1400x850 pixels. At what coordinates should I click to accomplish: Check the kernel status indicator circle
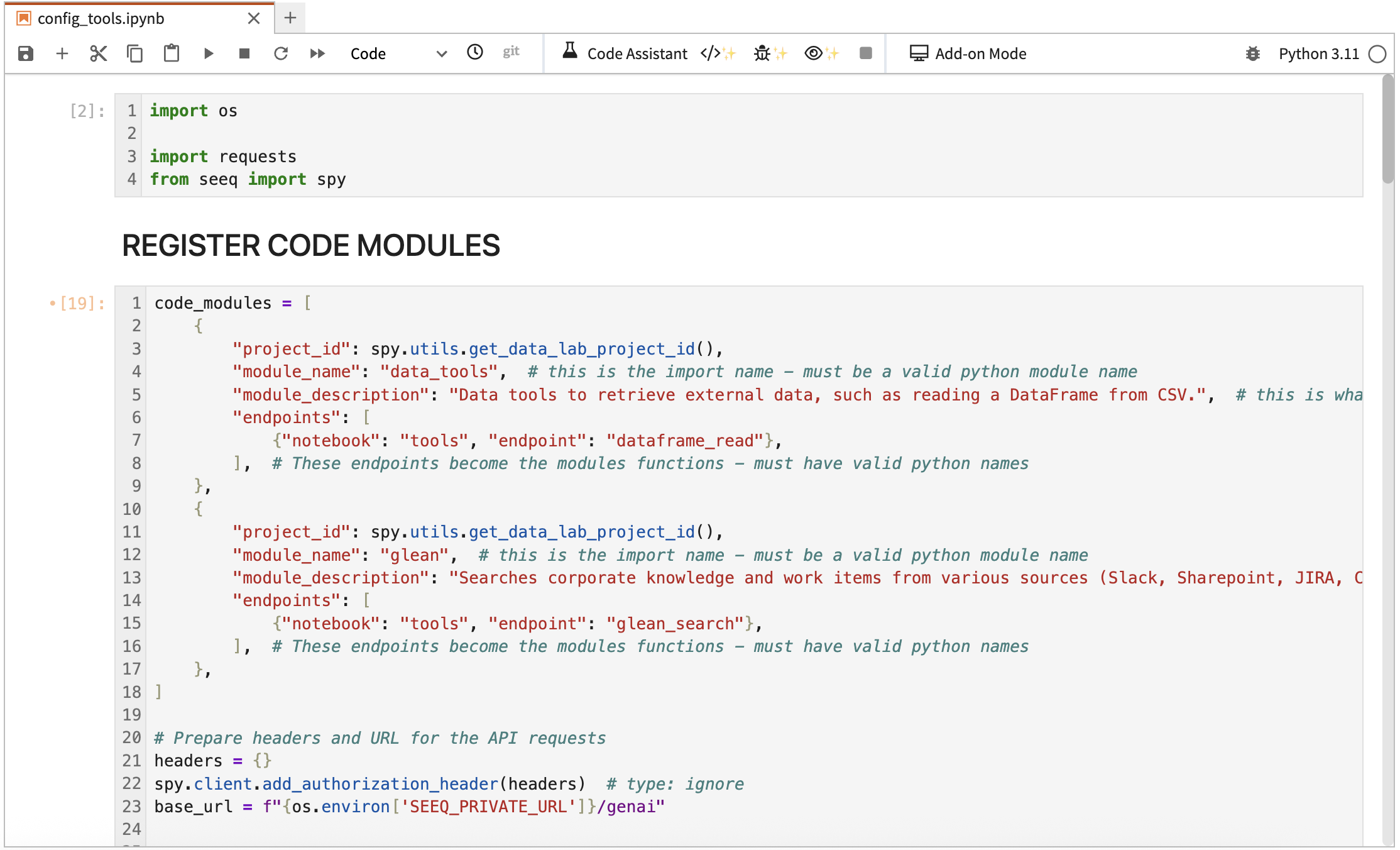[x=1377, y=54]
